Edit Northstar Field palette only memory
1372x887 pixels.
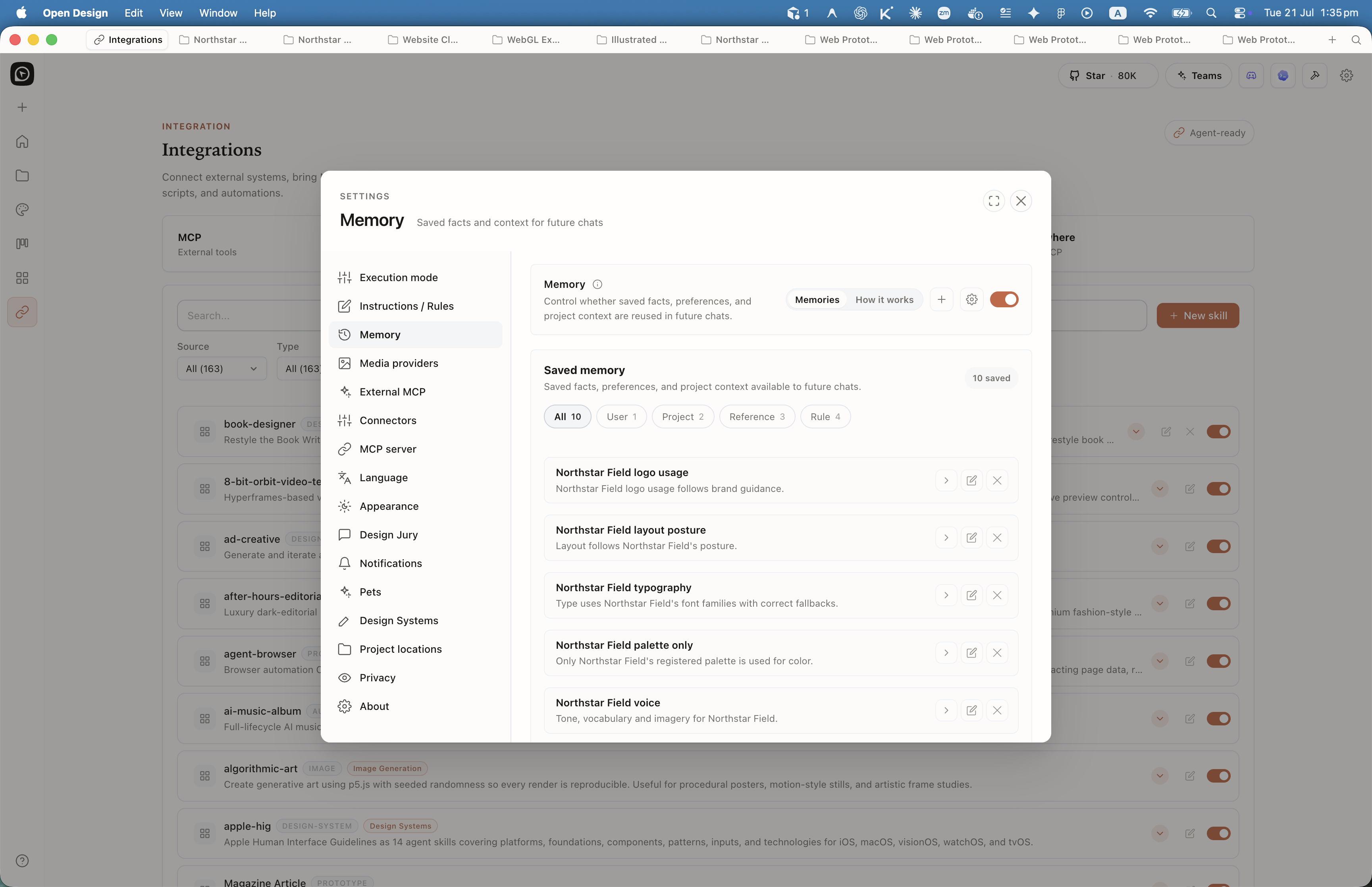click(971, 653)
